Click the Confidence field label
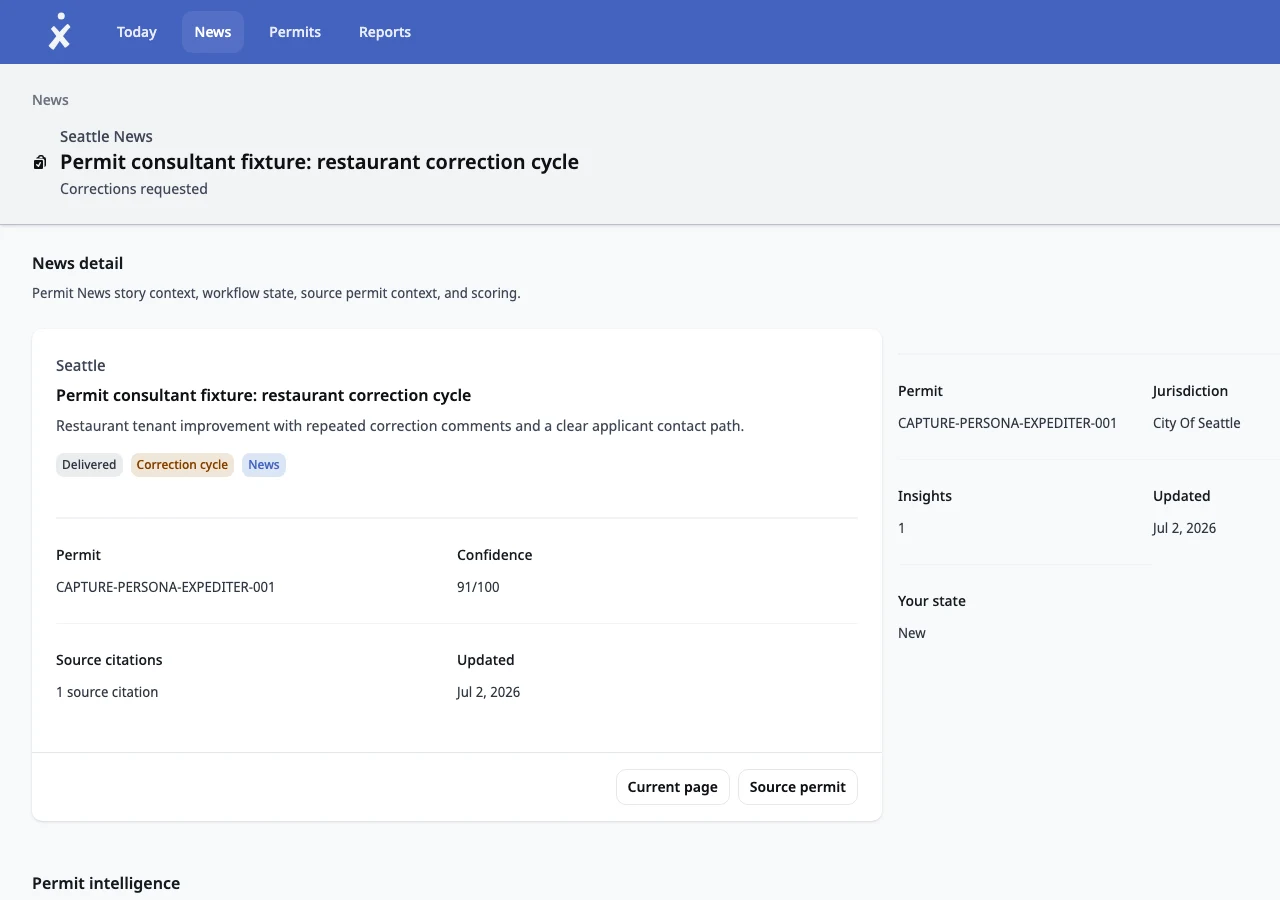1280x900 pixels. [x=494, y=555]
